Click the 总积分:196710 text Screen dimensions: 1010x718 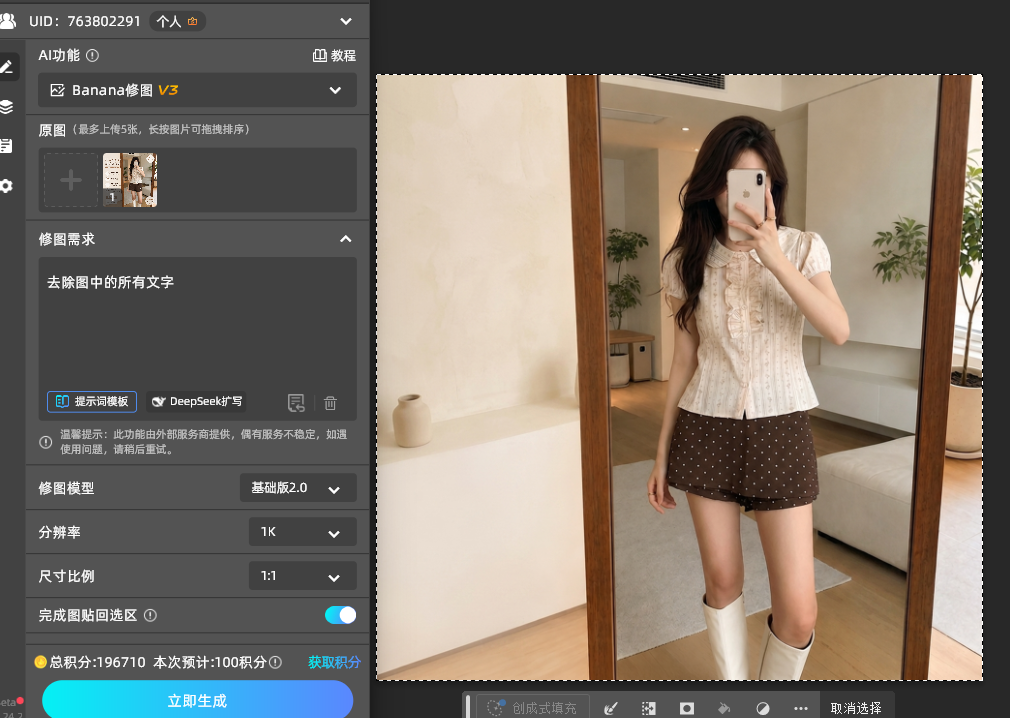(x=97, y=662)
